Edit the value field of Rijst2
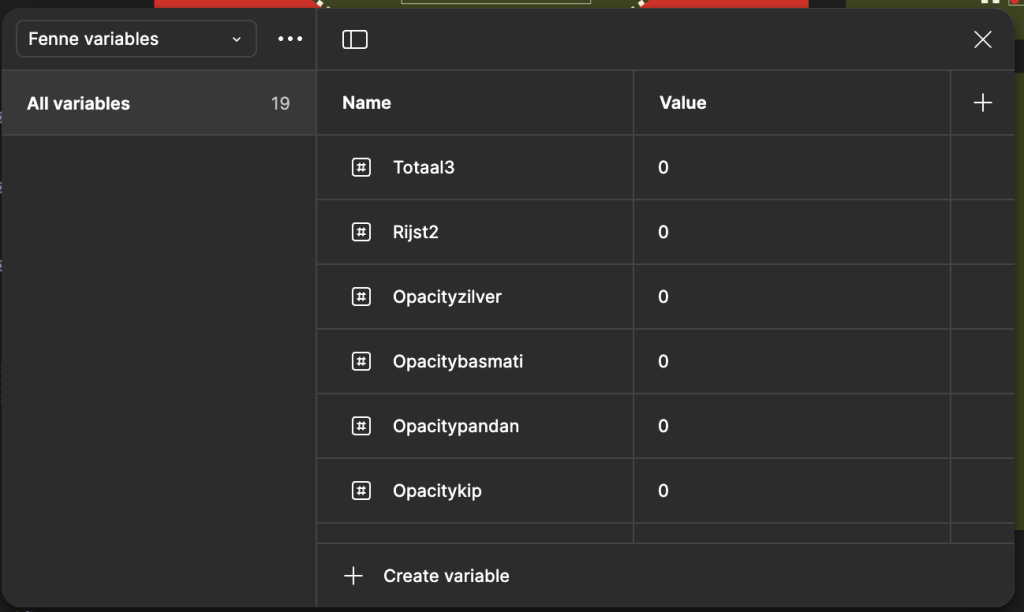The width and height of the screenshot is (1024, 612). point(790,232)
